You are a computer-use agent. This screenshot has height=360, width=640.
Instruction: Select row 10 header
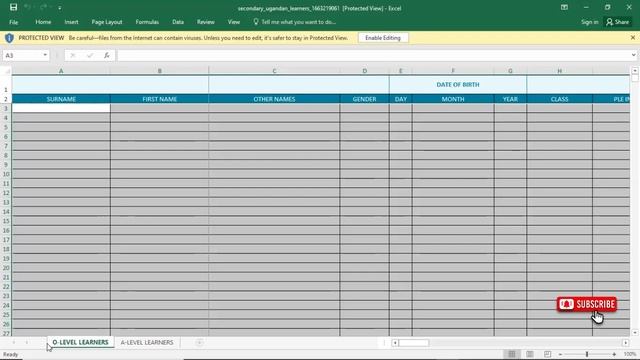click(x=6, y=174)
